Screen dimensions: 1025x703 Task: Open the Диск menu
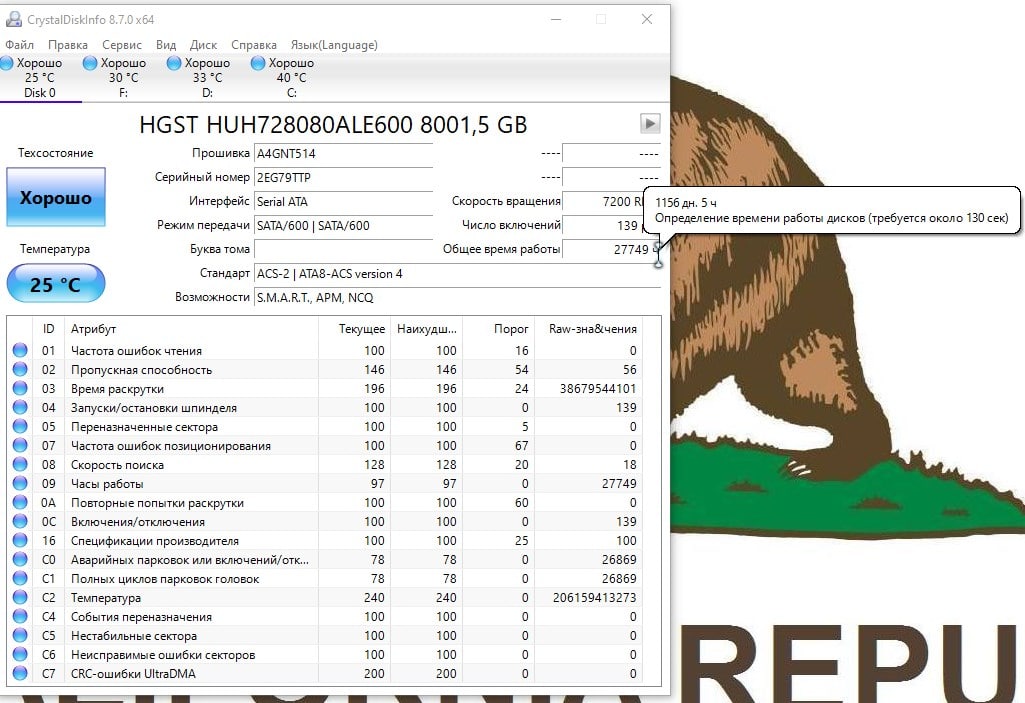(x=203, y=45)
